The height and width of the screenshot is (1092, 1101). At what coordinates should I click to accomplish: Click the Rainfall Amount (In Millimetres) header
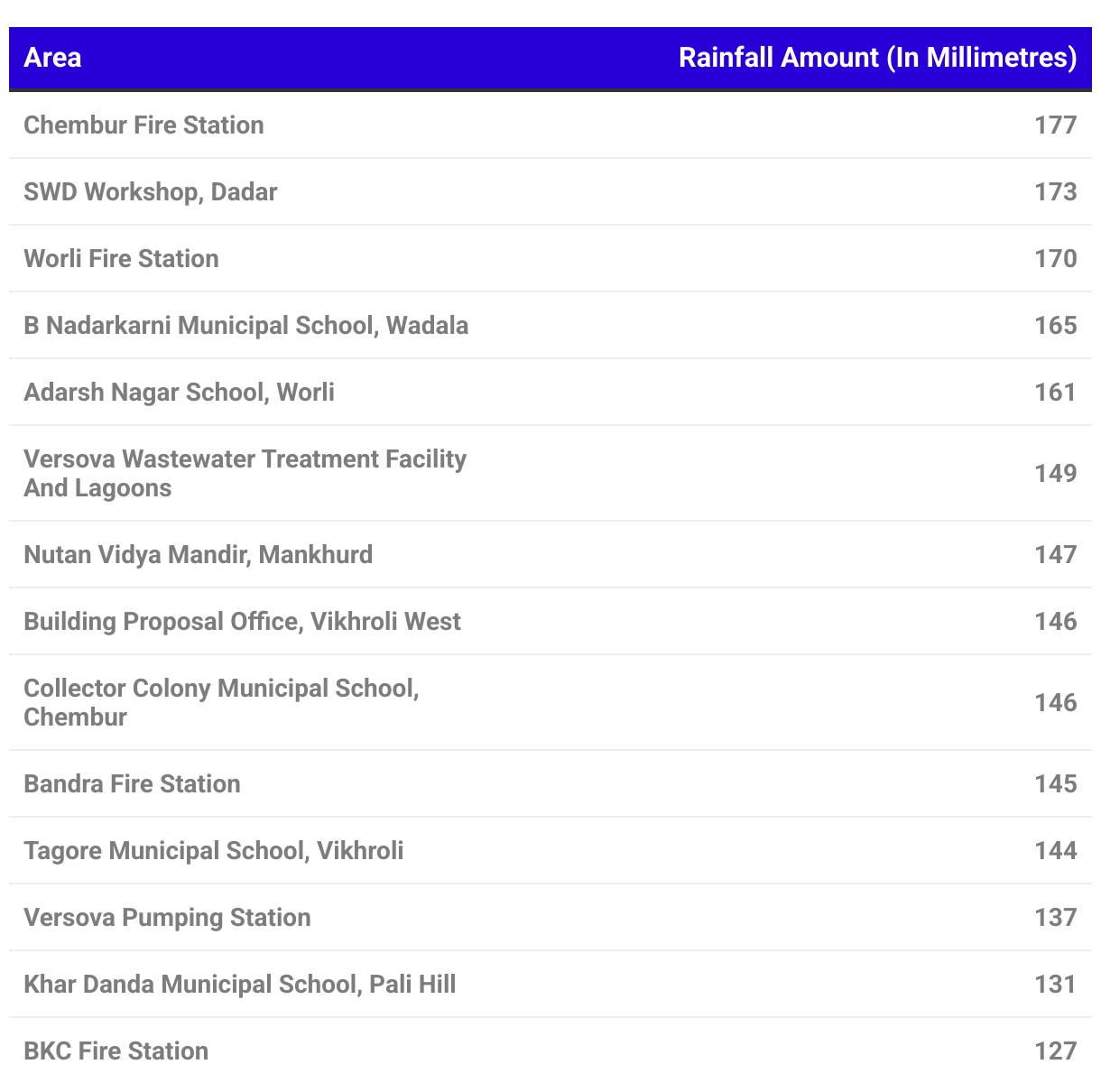877,58
